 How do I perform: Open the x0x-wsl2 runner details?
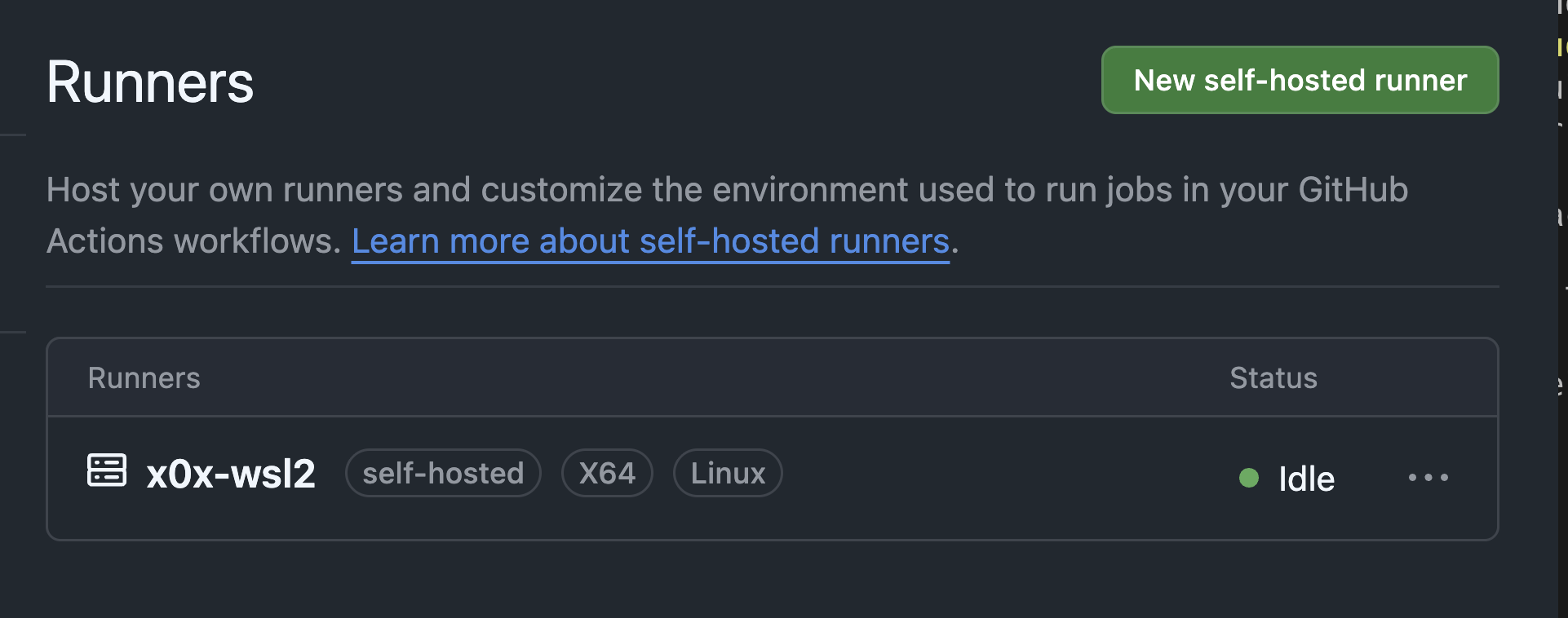[x=231, y=474]
